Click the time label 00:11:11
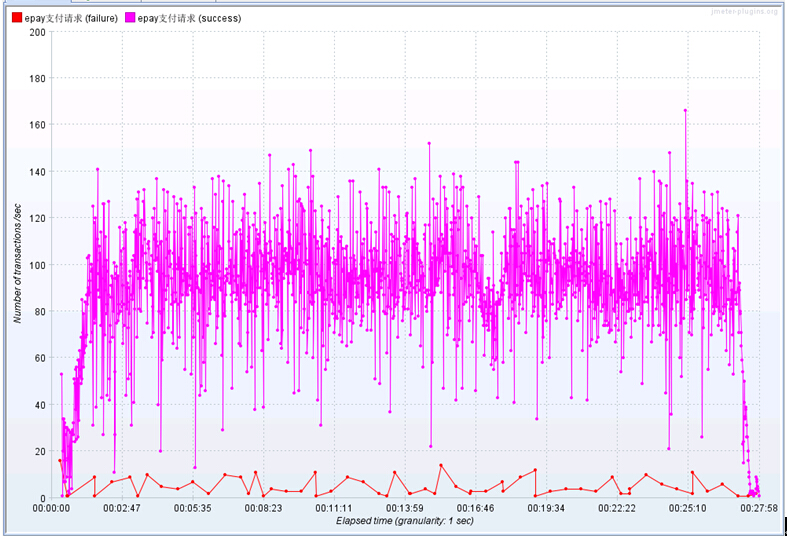Screen dimensions: 787x539 (x=334, y=508)
